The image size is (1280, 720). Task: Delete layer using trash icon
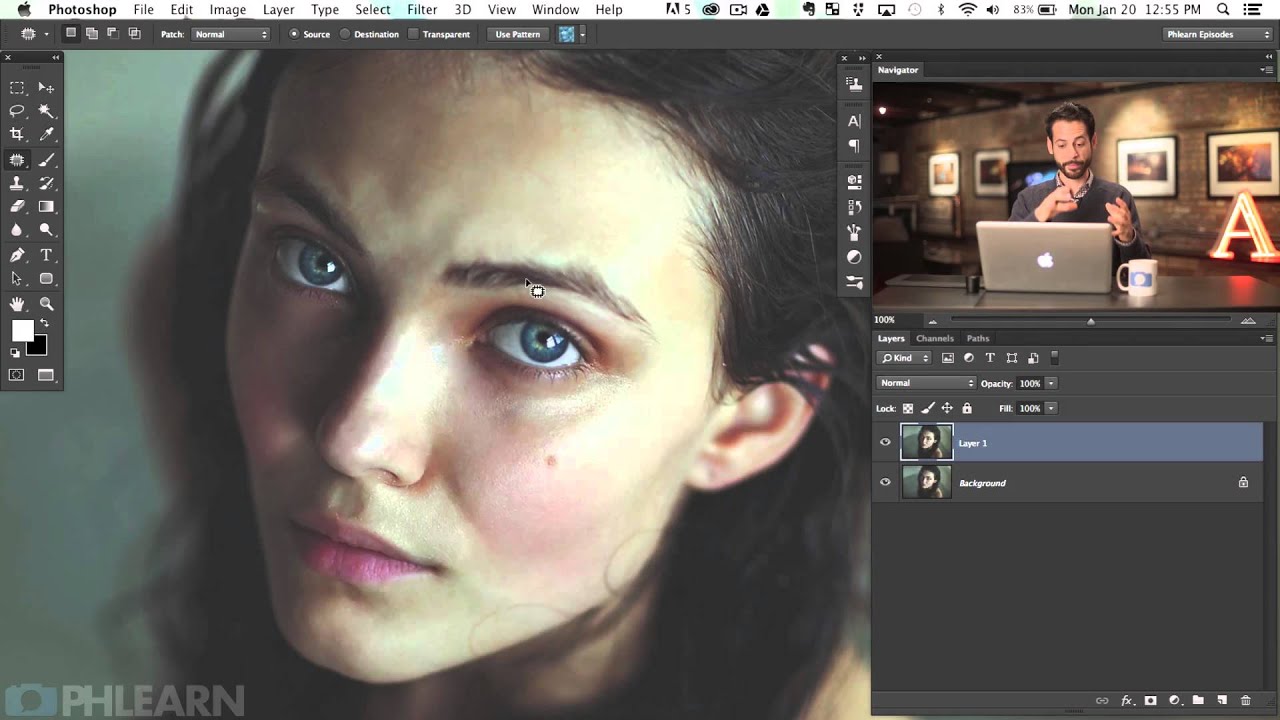pyautogui.click(x=1245, y=701)
